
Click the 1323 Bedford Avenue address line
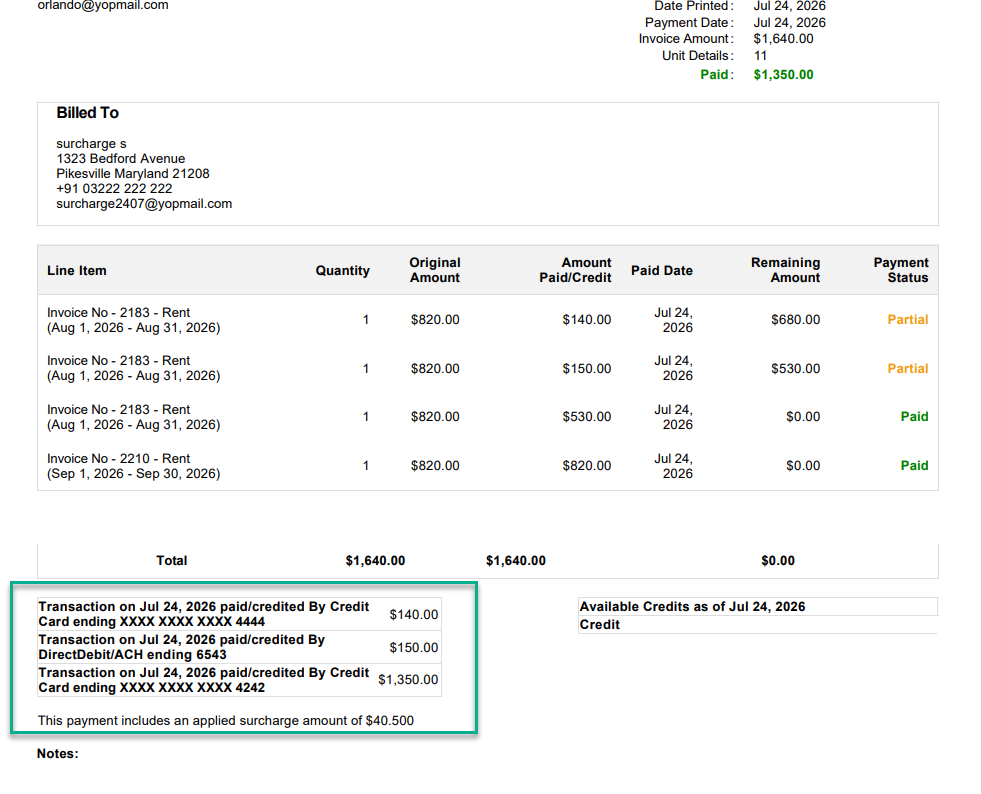(x=121, y=158)
